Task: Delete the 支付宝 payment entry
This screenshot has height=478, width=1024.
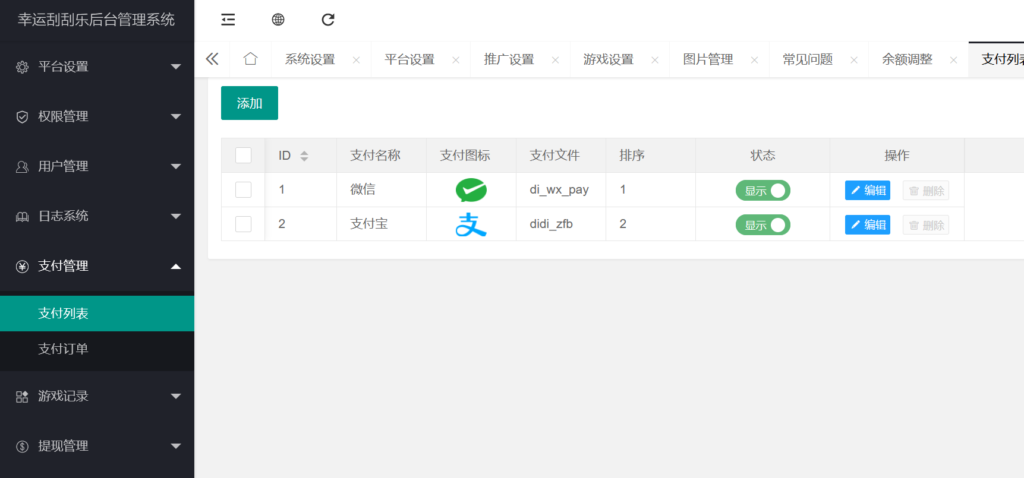Action: [x=926, y=225]
